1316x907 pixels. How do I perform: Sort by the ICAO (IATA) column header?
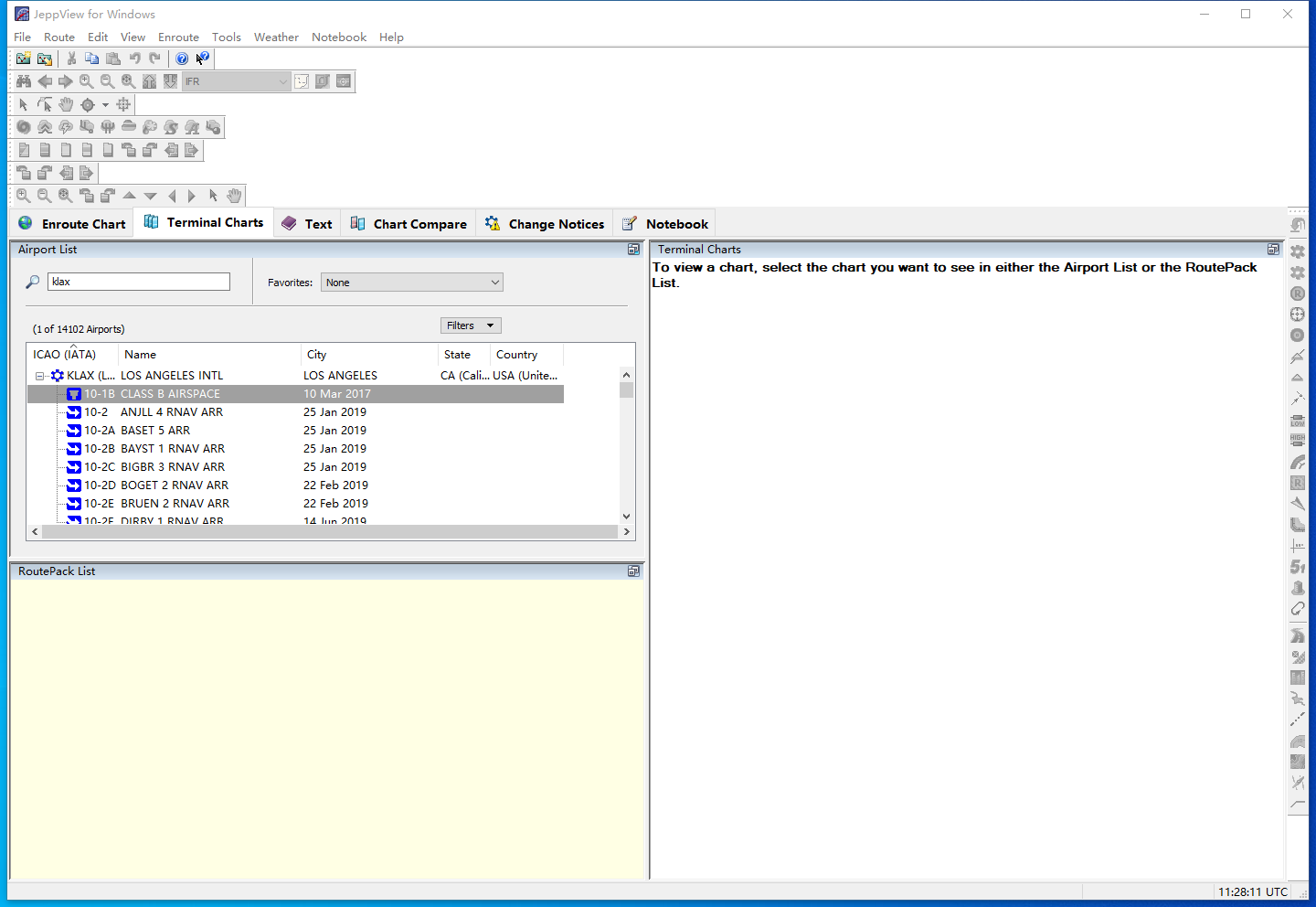point(73,355)
